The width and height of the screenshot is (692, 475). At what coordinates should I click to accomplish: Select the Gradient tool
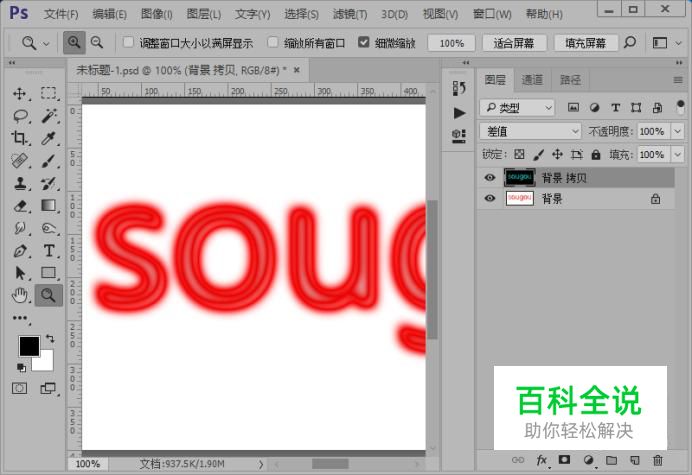(x=49, y=206)
